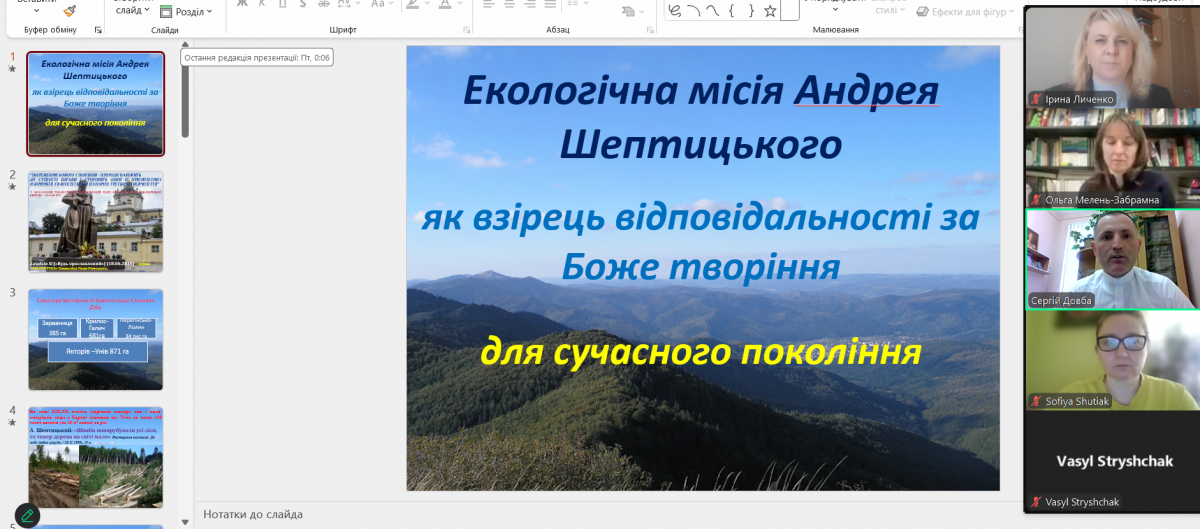Select slide 2 thumbnail with statue
Viewport: 1200px width, 529px height.
coord(96,221)
